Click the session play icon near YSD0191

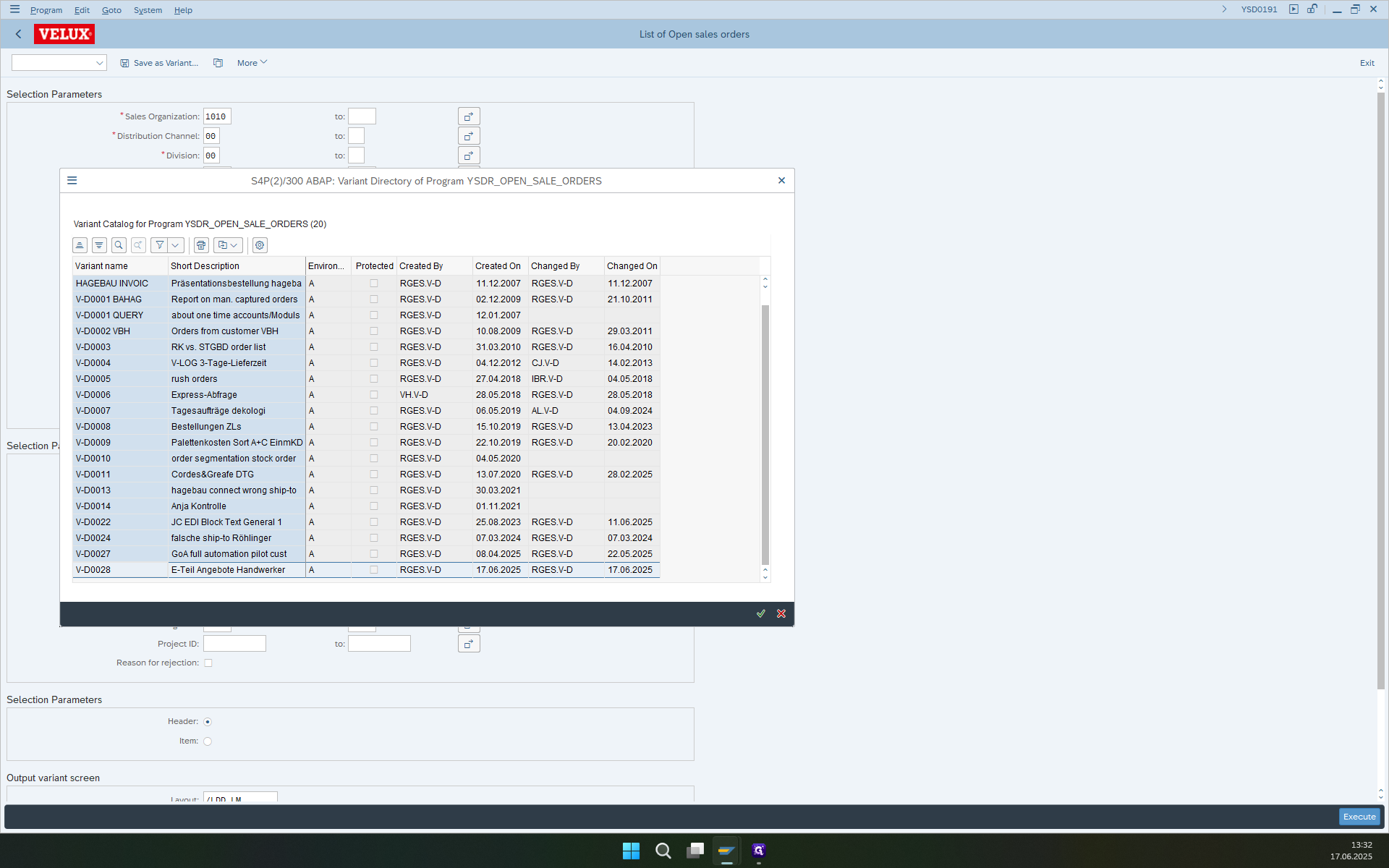pyautogui.click(x=1294, y=9)
